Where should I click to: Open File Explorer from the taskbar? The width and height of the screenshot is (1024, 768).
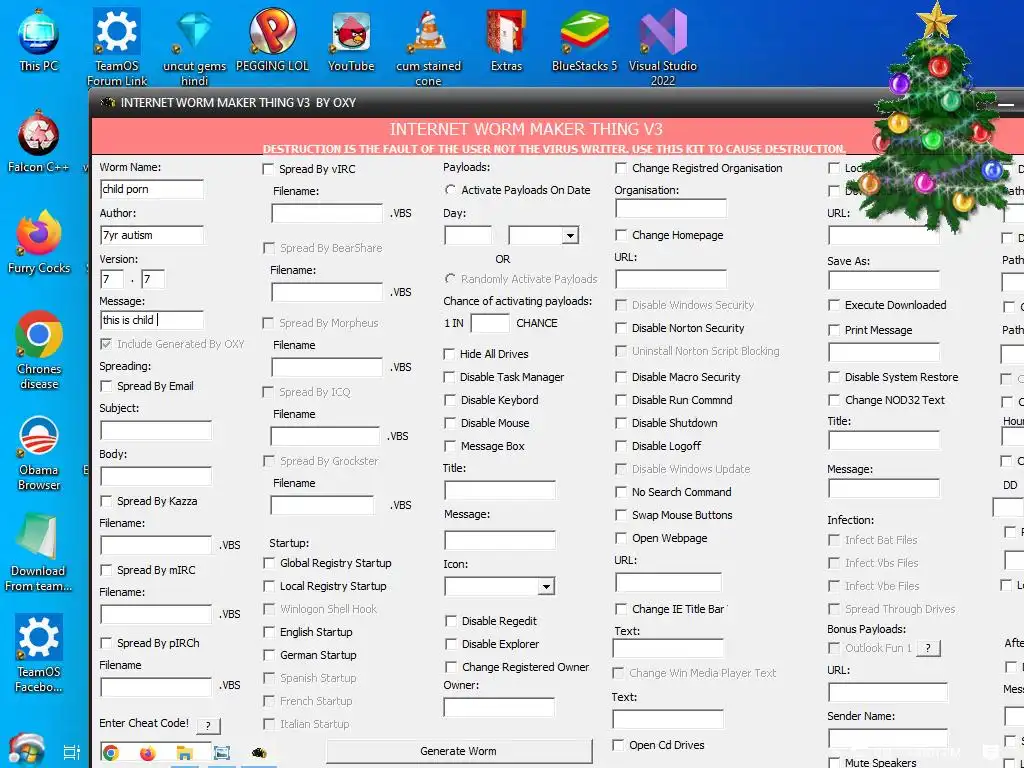tap(185, 754)
